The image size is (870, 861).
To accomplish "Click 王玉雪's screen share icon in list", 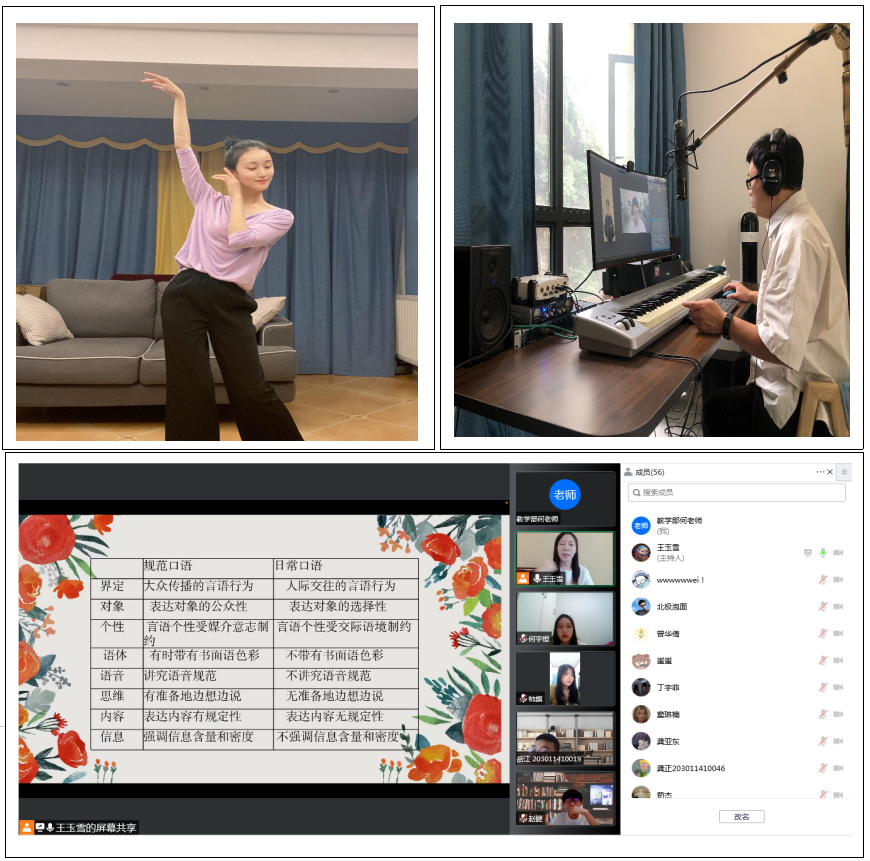I will (807, 552).
